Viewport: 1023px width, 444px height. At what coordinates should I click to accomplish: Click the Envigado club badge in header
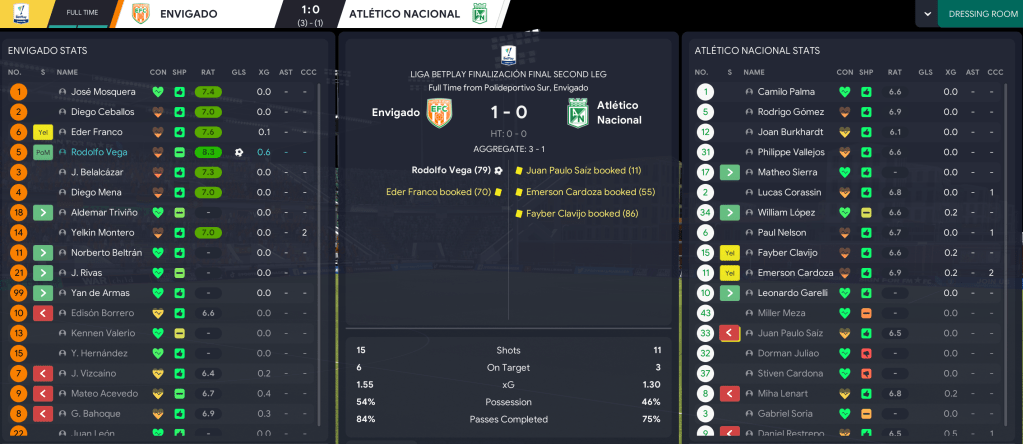(139, 15)
